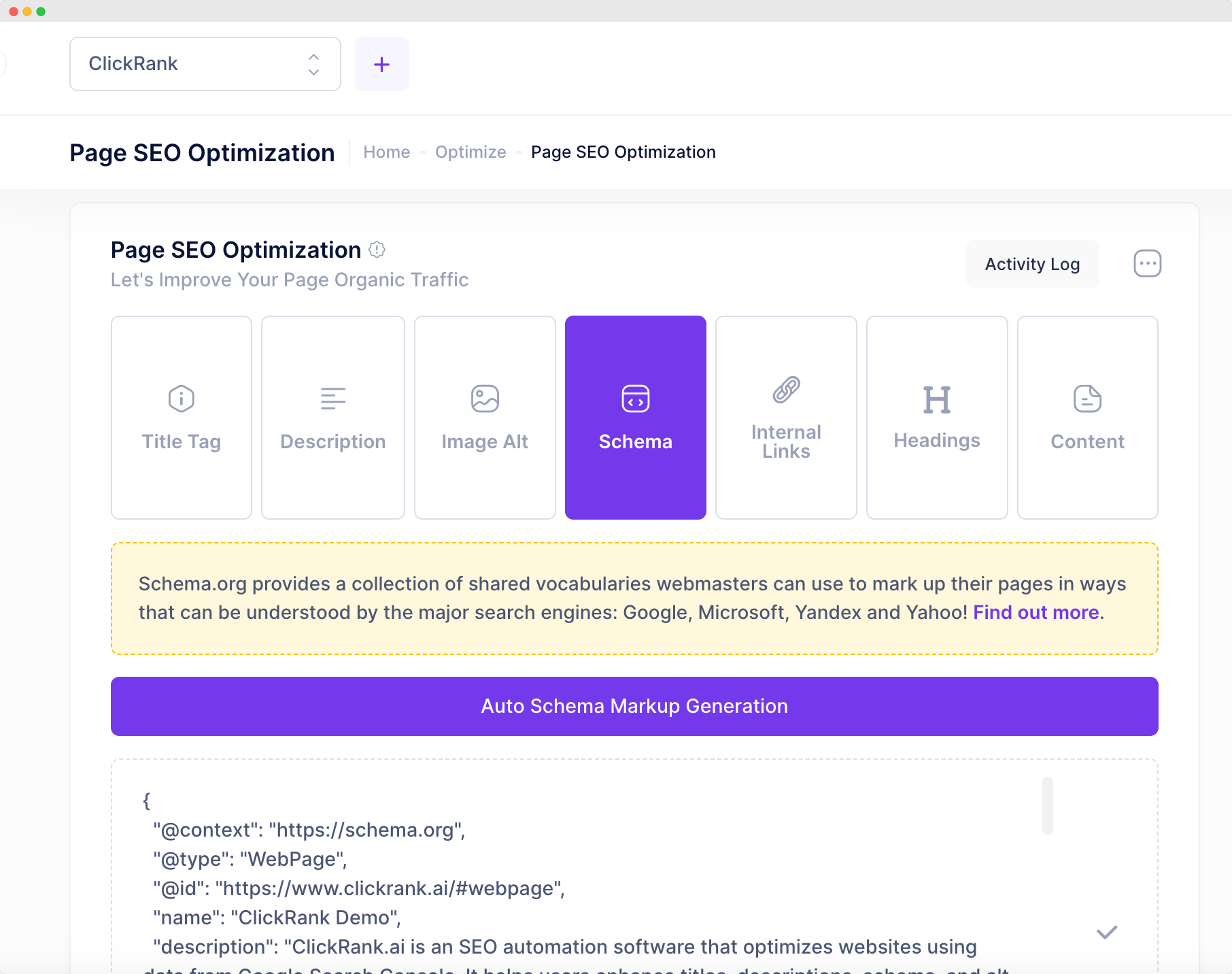Viewport: 1232px width, 974px height.
Task: Click the info badge beside Page SEO Optimization
Action: click(x=377, y=250)
